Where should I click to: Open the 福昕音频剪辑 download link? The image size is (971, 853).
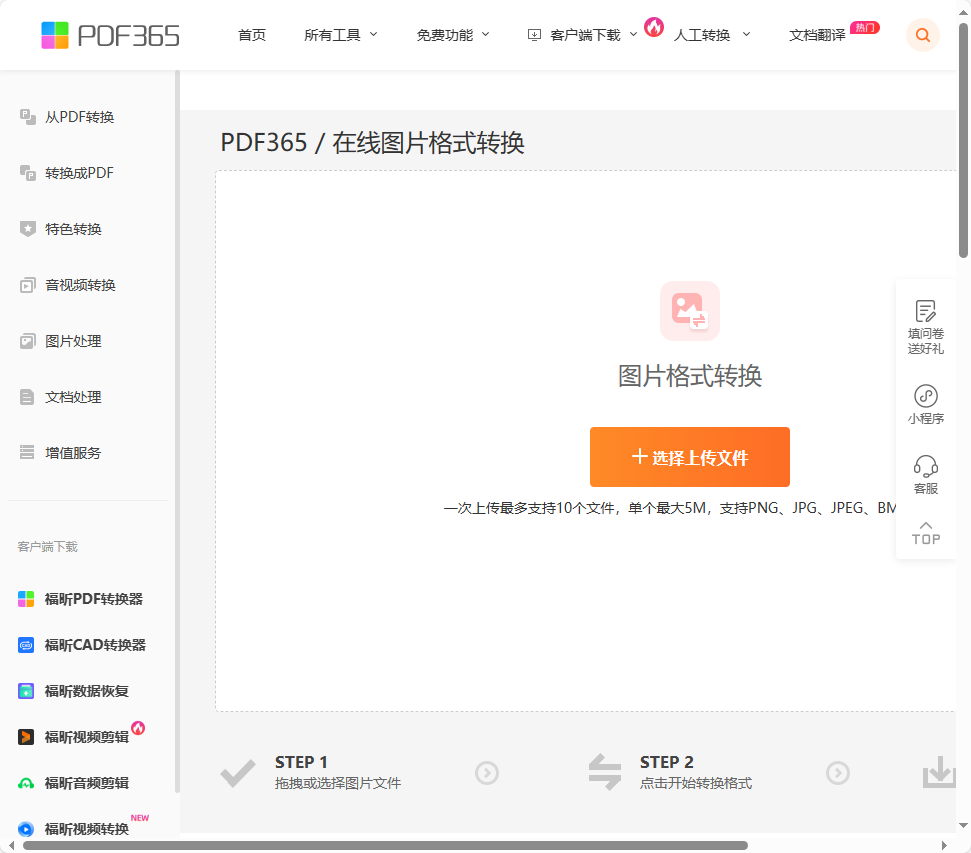coord(87,783)
